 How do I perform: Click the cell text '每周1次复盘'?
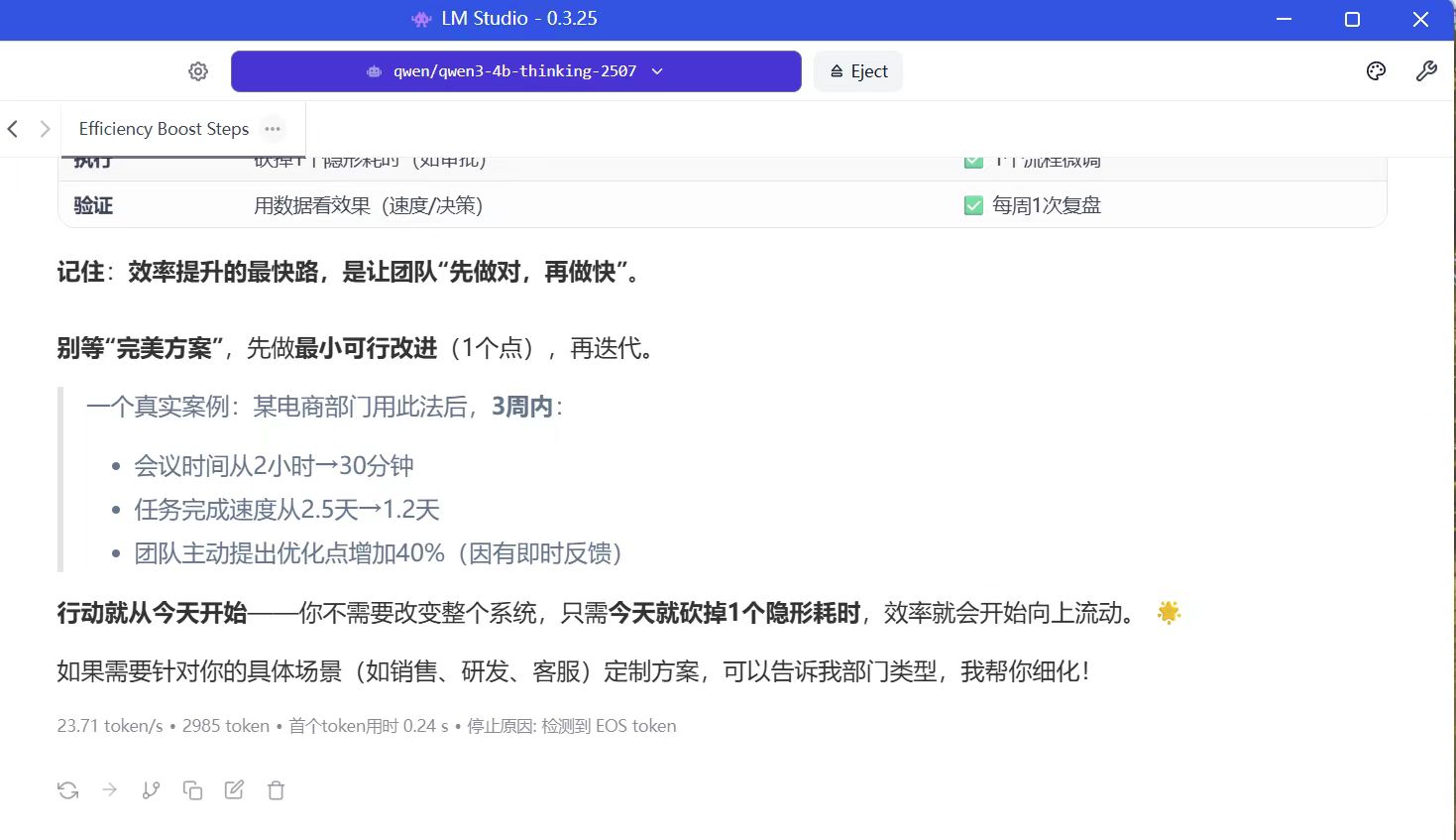[1047, 206]
